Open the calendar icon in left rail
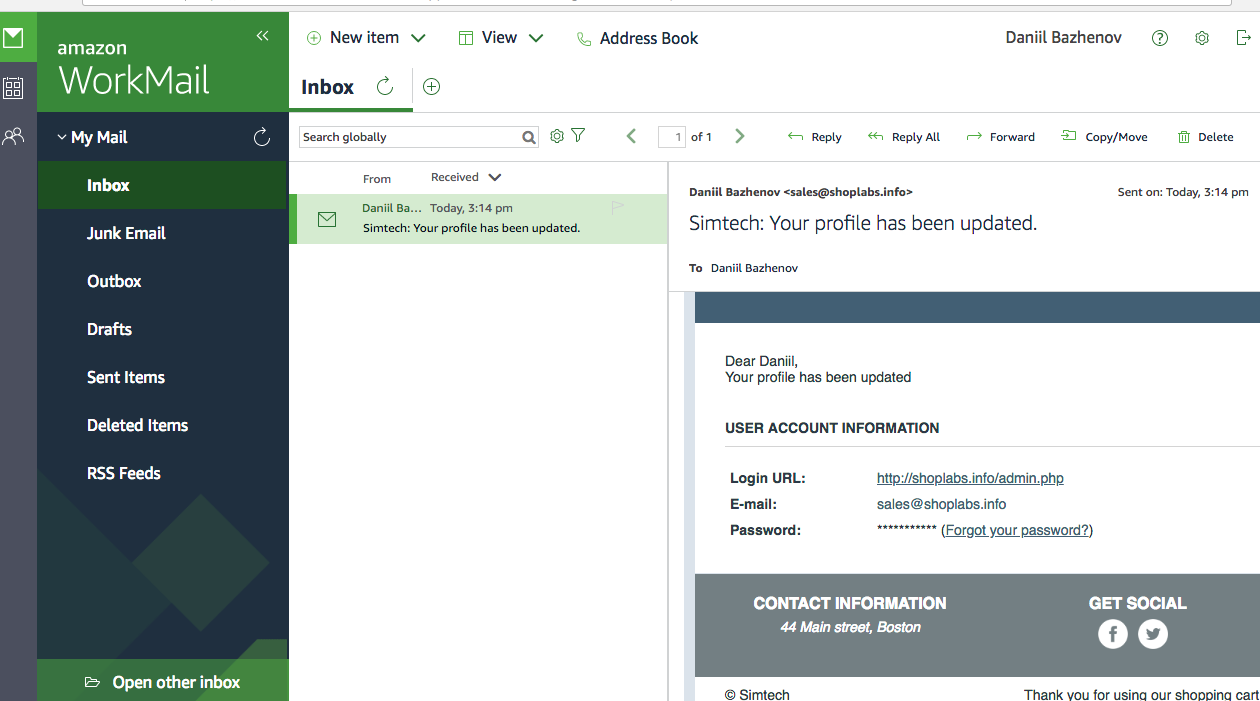The image size is (1260, 701). (13, 88)
